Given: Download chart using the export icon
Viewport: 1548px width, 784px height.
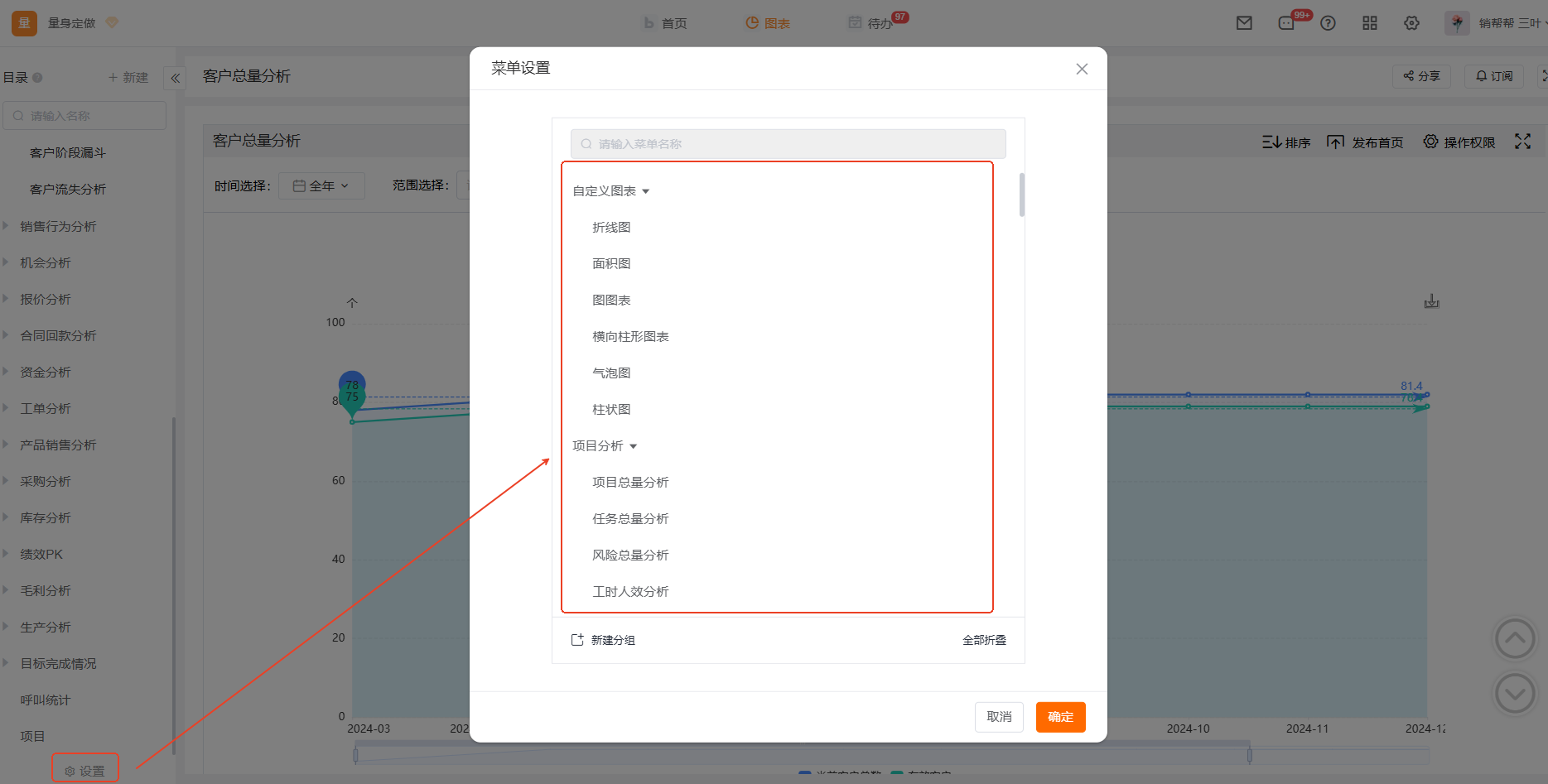Looking at the screenshot, I should pos(1431,301).
